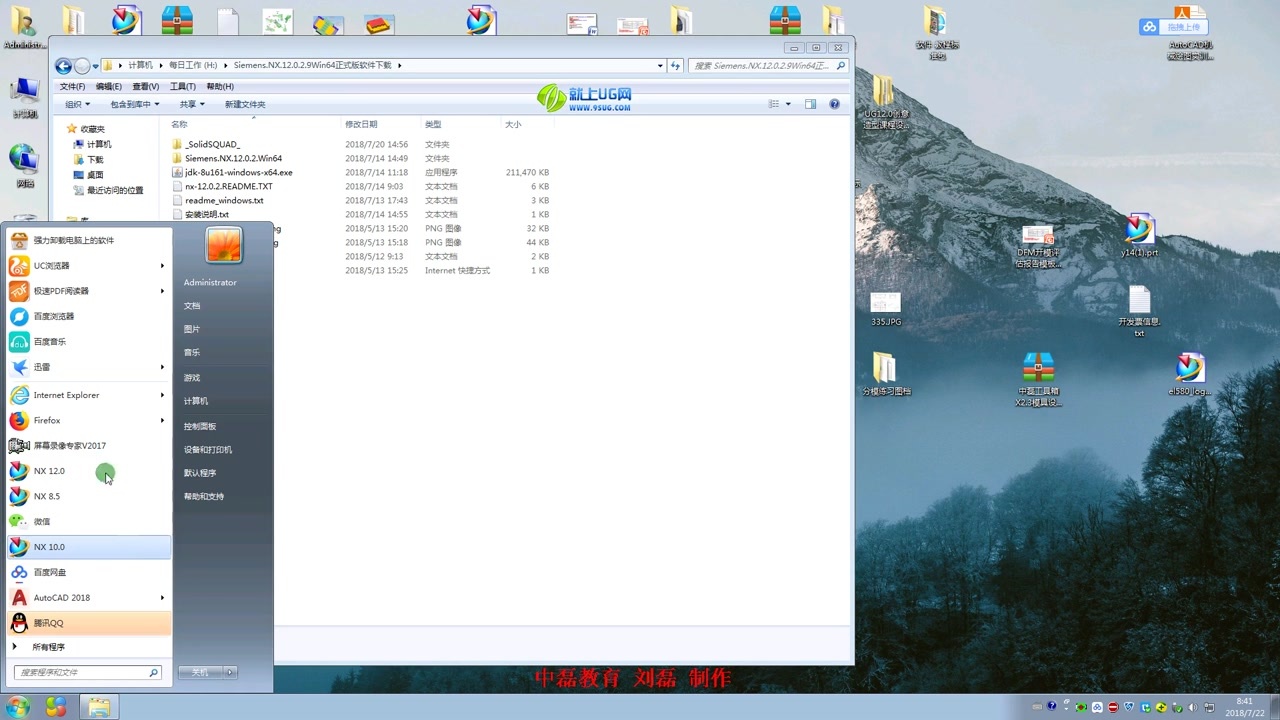The width and height of the screenshot is (1280, 720).
Task: Open the 文件(F) menu in Explorer
Action: [x=72, y=87]
